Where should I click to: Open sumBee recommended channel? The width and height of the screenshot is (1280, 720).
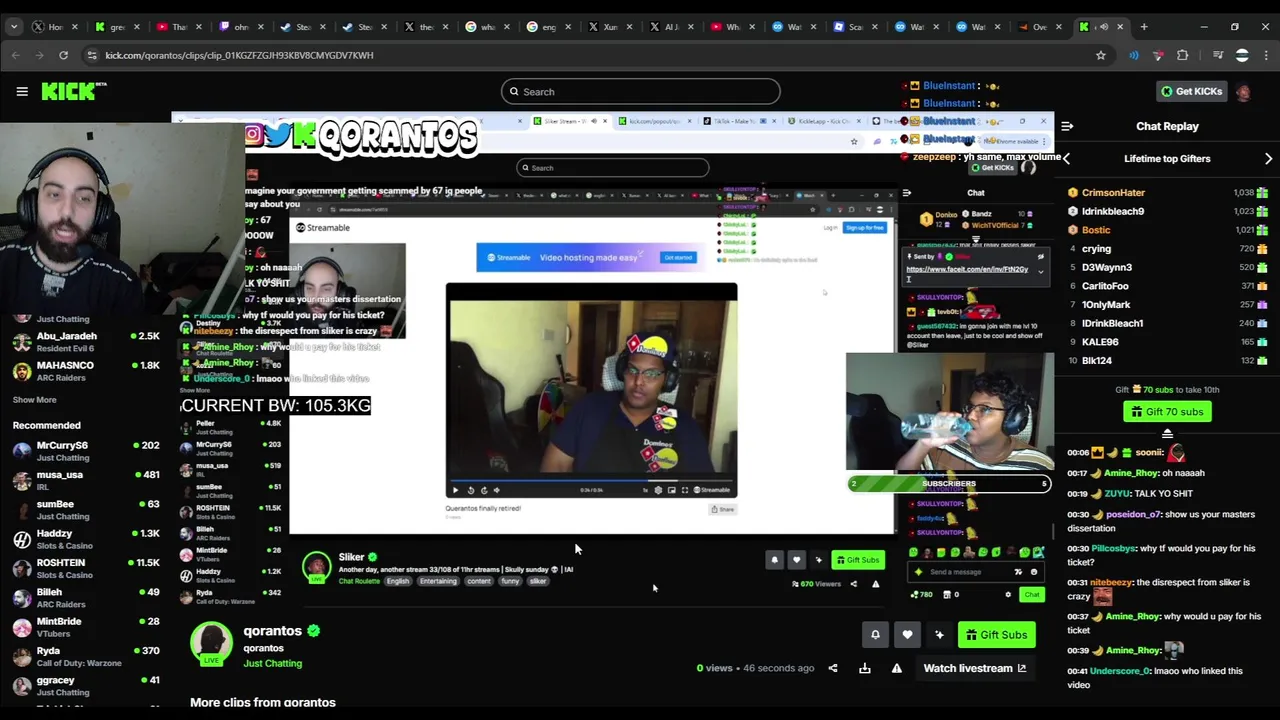(x=85, y=510)
